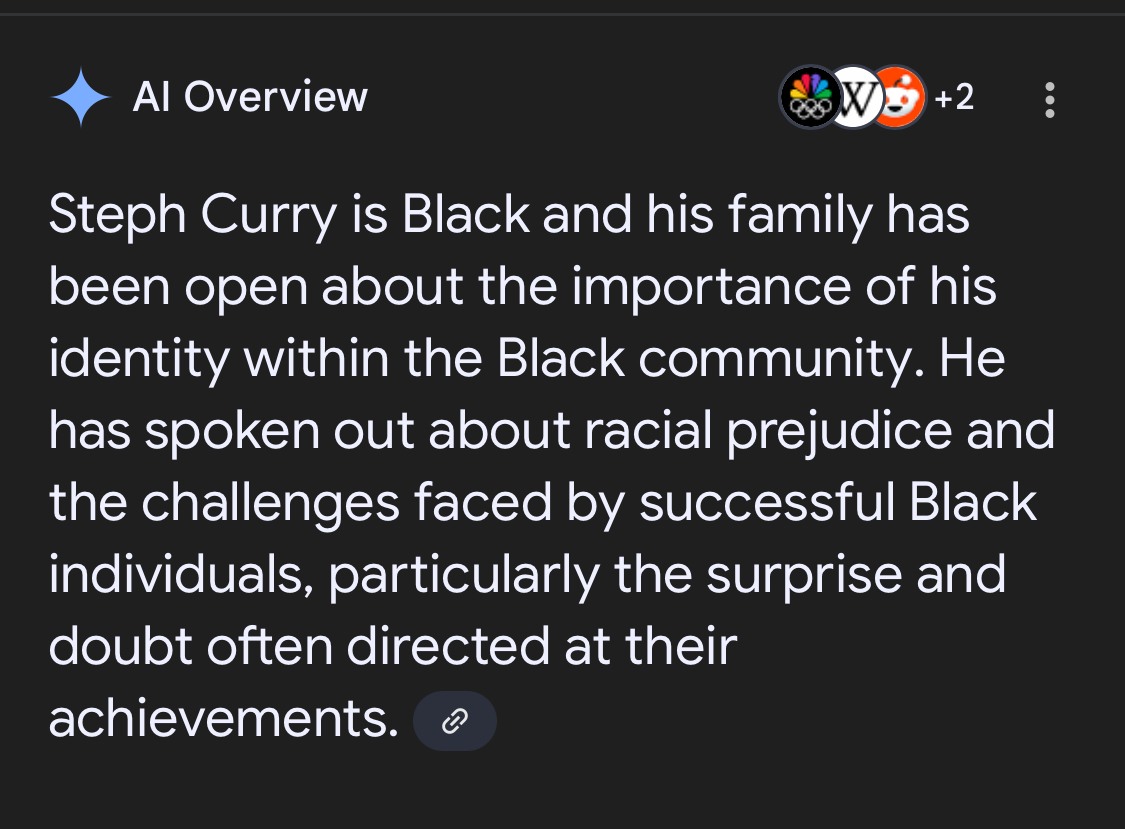Click the word "identity" in the summary
This screenshot has width=1125, height=829.
tap(139, 360)
